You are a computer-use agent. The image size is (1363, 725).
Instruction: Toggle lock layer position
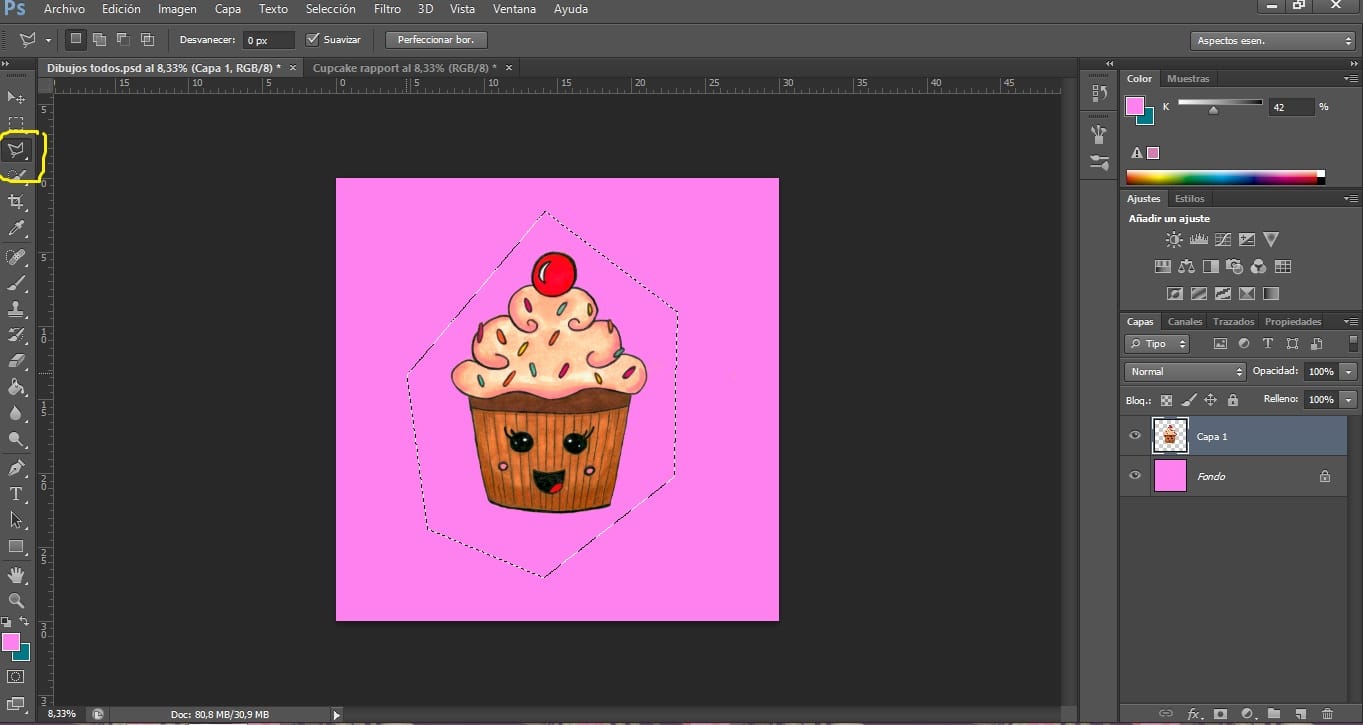coord(1210,400)
